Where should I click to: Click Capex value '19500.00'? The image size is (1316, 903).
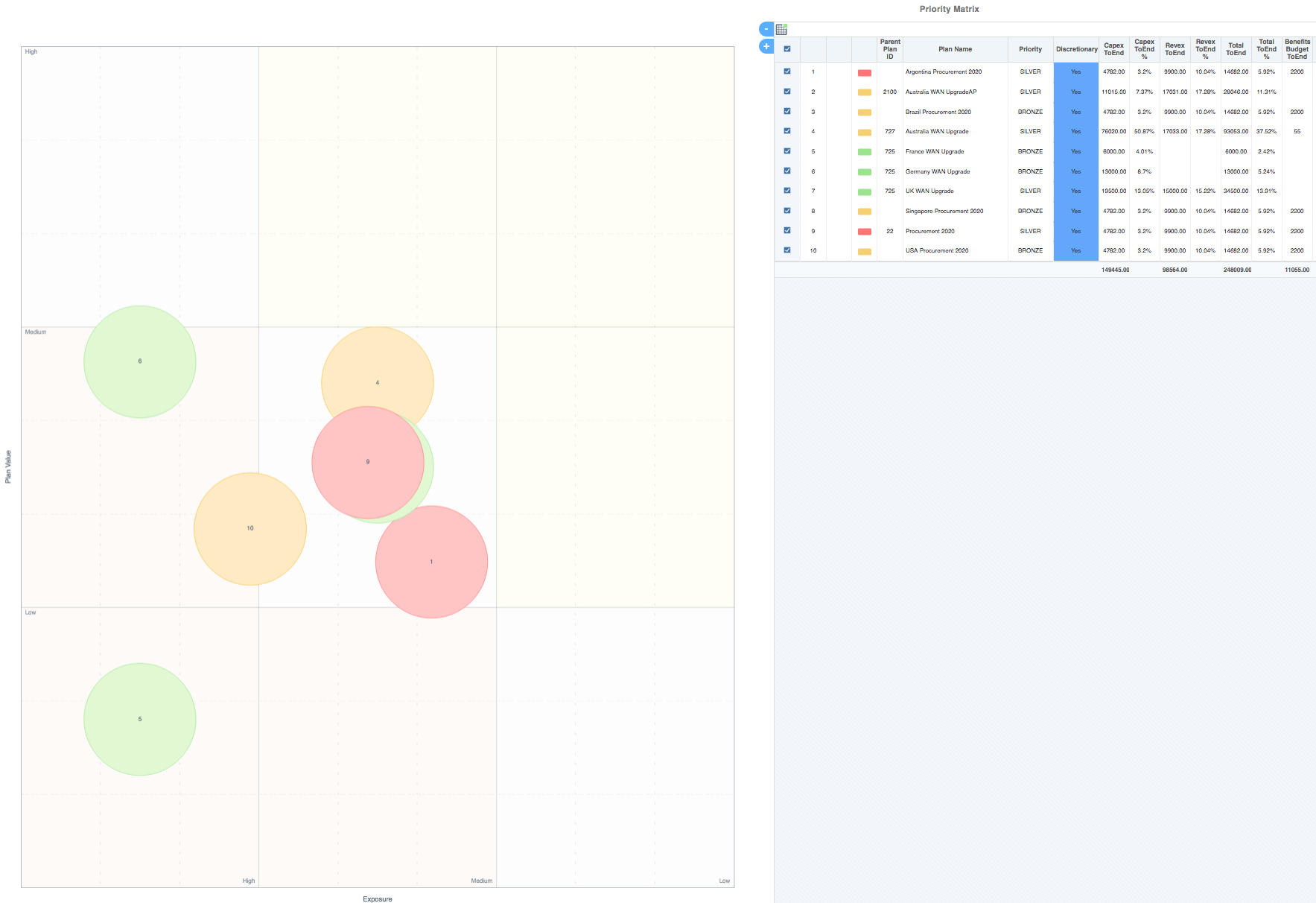(1114, 191)
